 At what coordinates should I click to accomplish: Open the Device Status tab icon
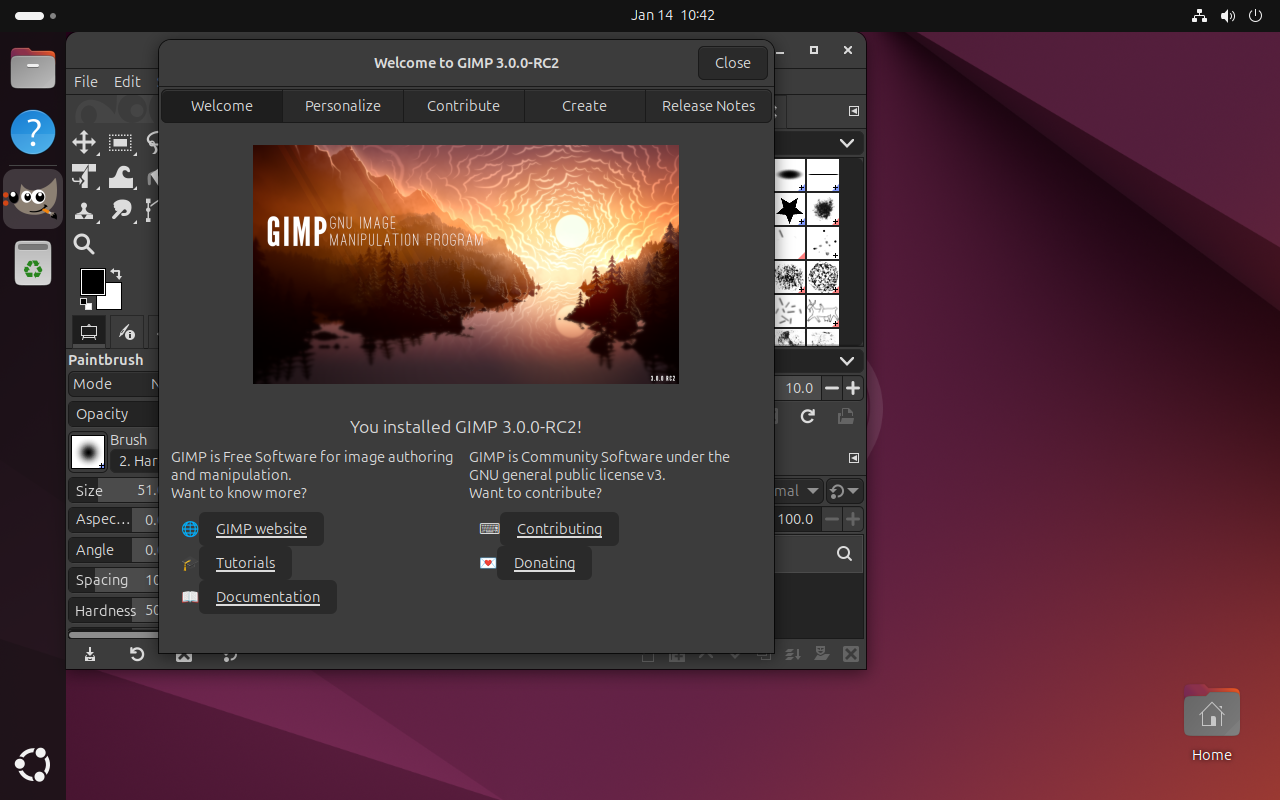[x=126, y=331]
